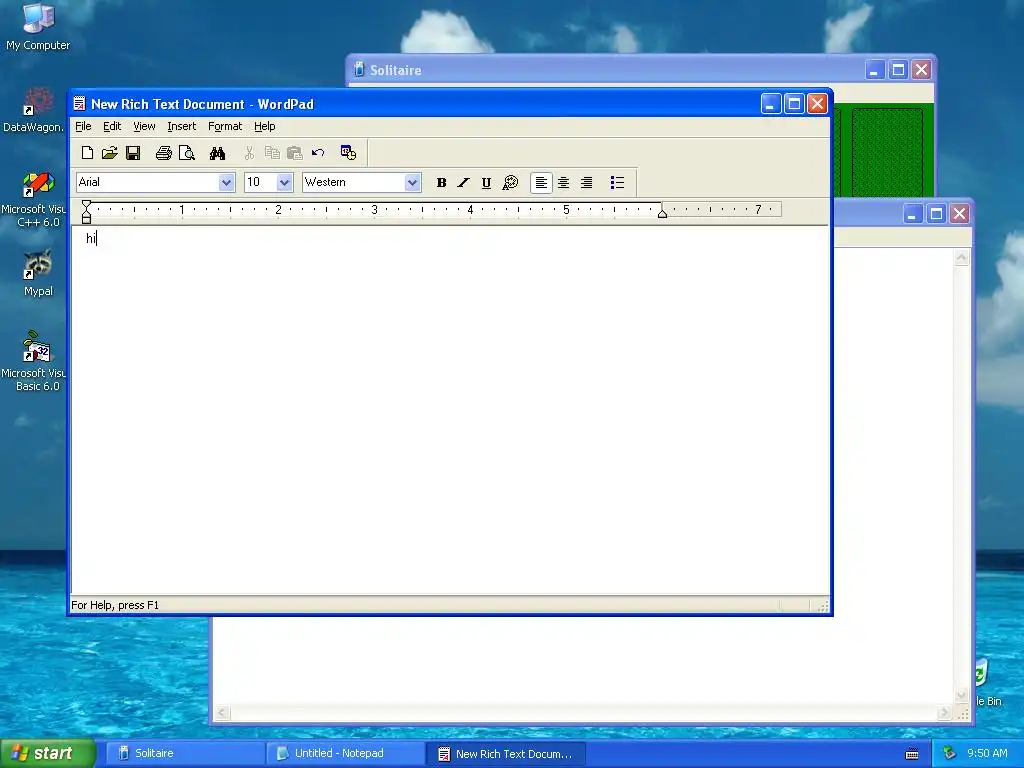Image resolution: width=1024 pixels, height=768 pixels.
Task: Minimize the Notepad window behind WordPad
Action: [913, 214]
